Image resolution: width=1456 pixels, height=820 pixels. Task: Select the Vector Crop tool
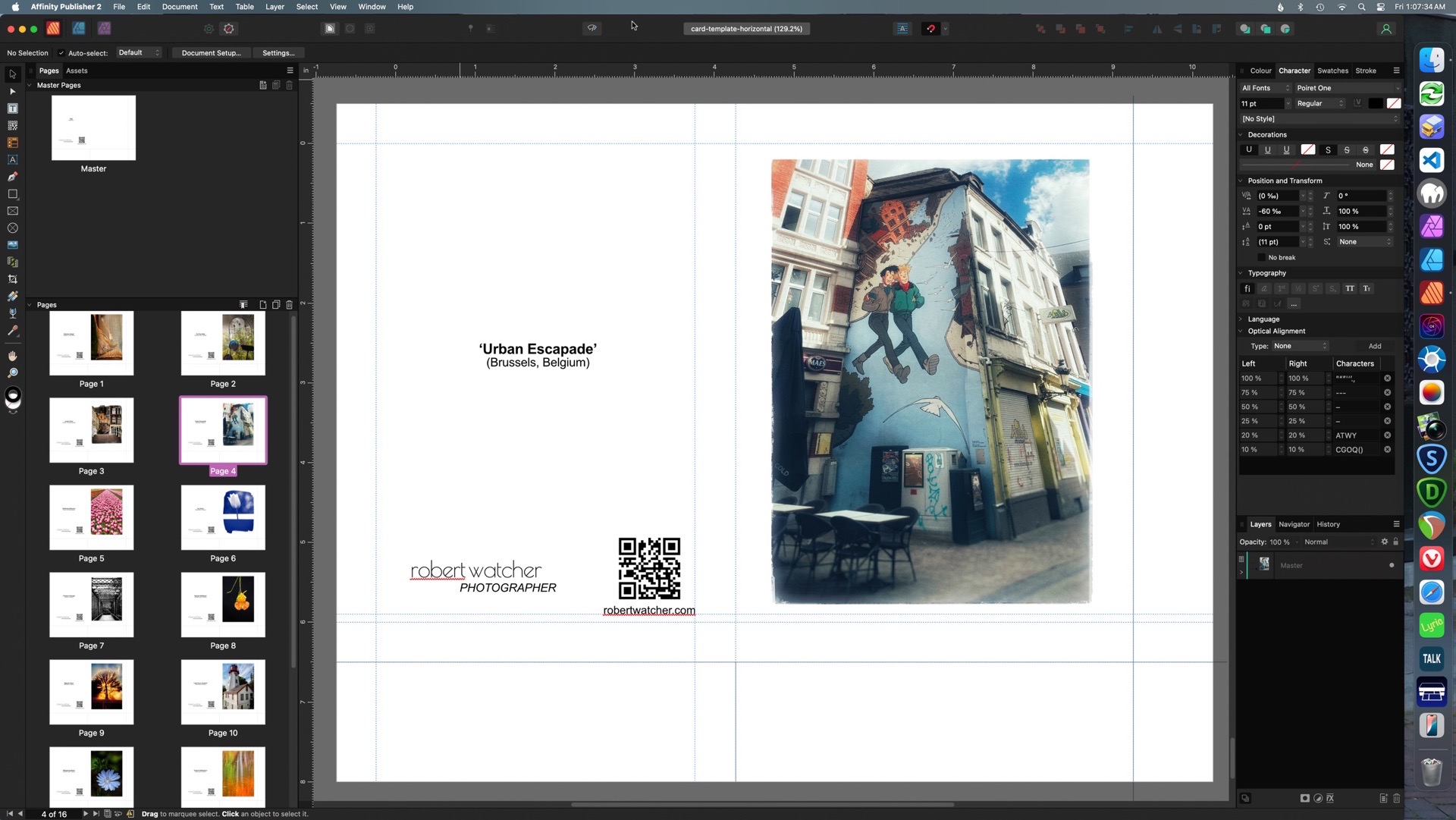[x=12, y=279]
